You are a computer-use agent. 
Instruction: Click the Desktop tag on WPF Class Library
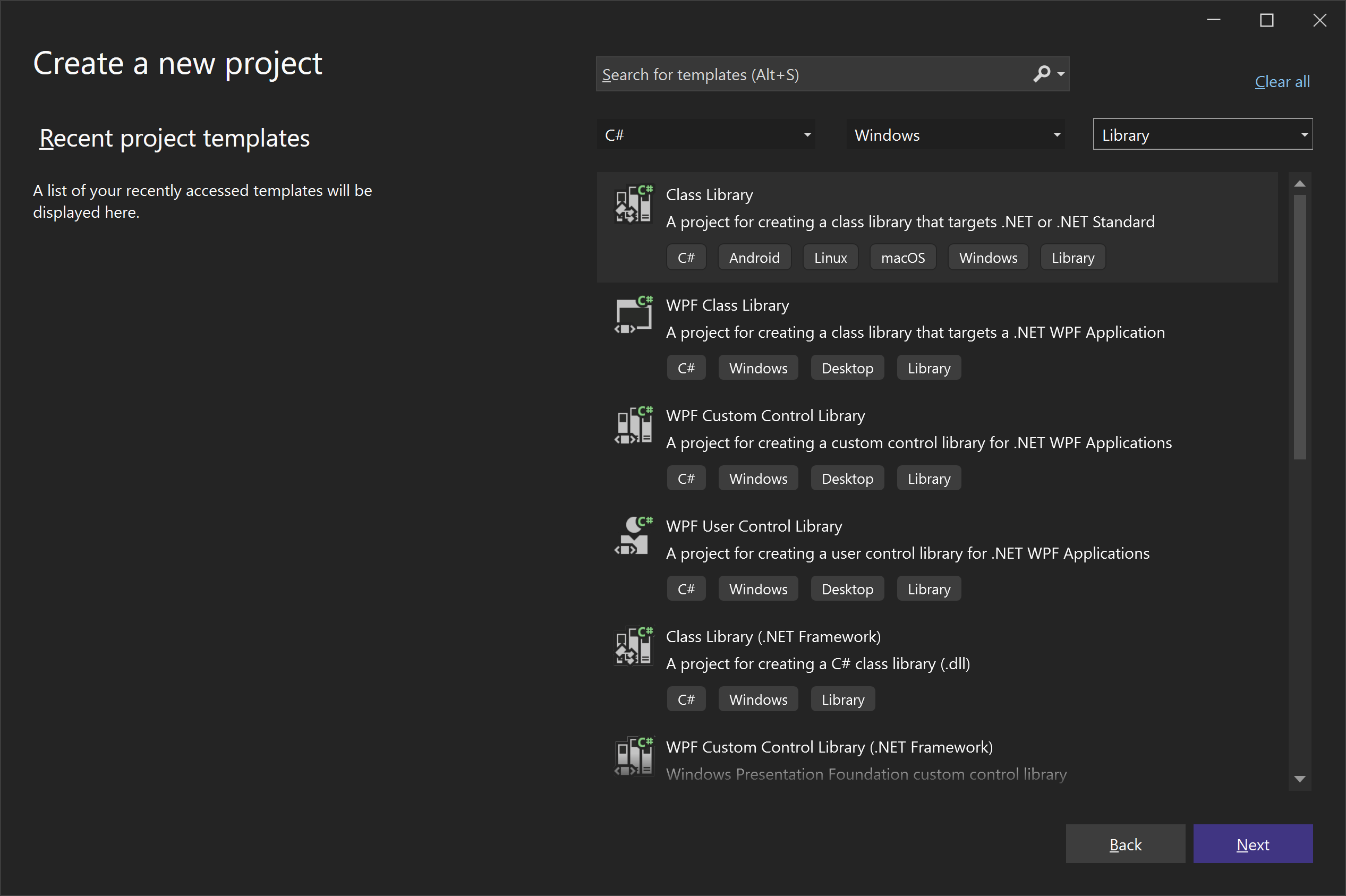[847, 368]
